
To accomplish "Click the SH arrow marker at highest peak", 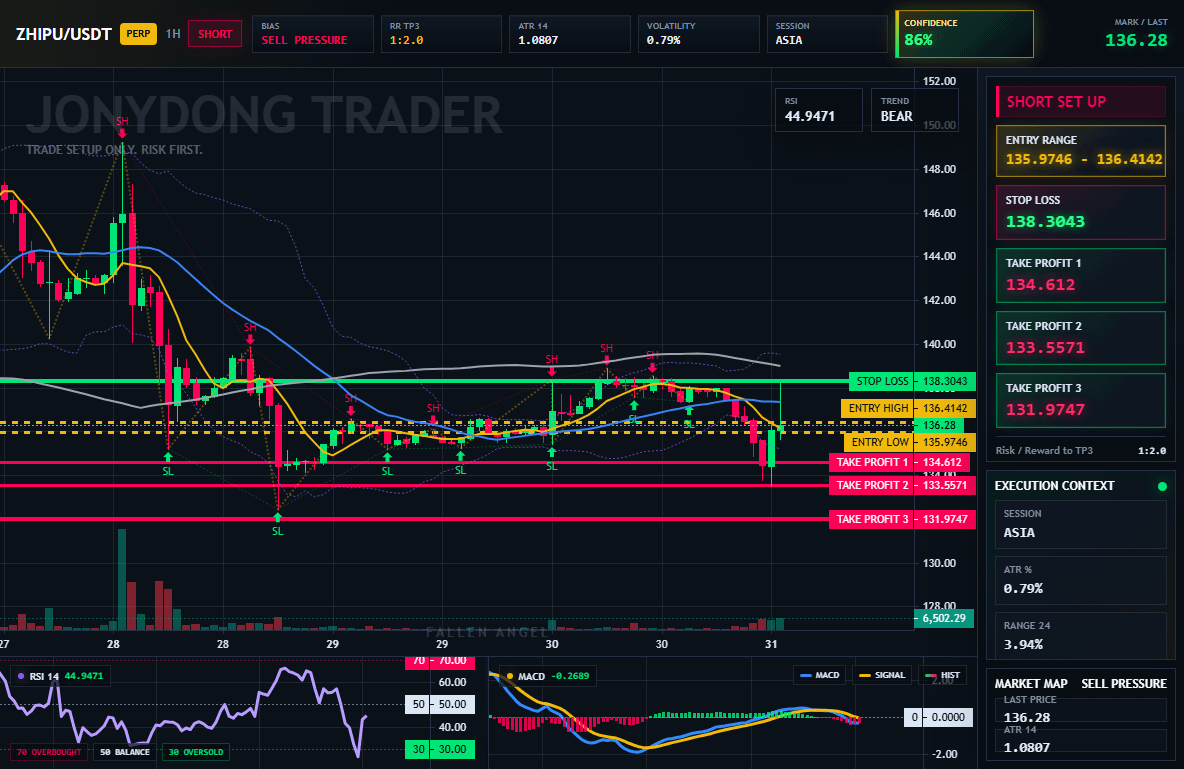I will (x=122, y=126).
